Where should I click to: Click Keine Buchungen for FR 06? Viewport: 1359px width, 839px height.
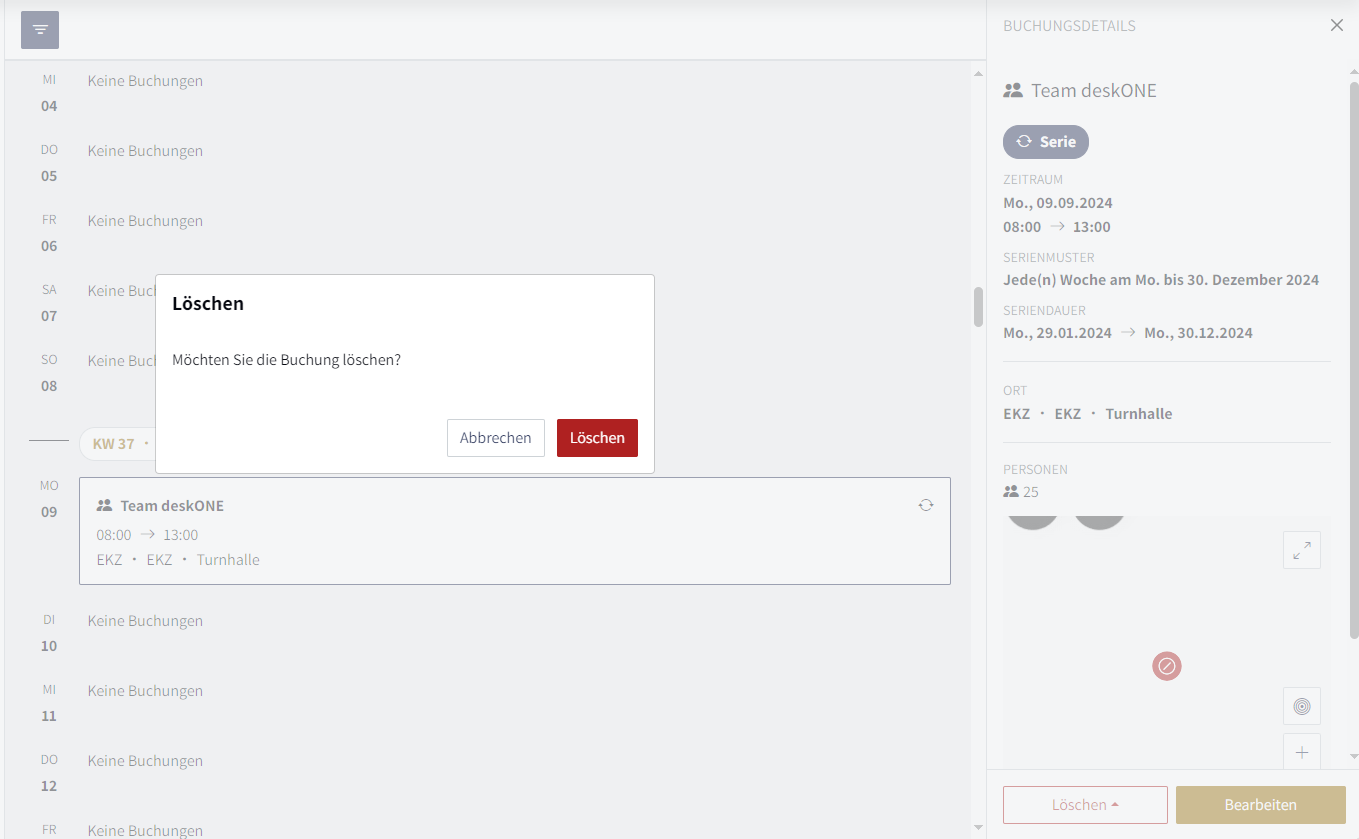(145, 221)
